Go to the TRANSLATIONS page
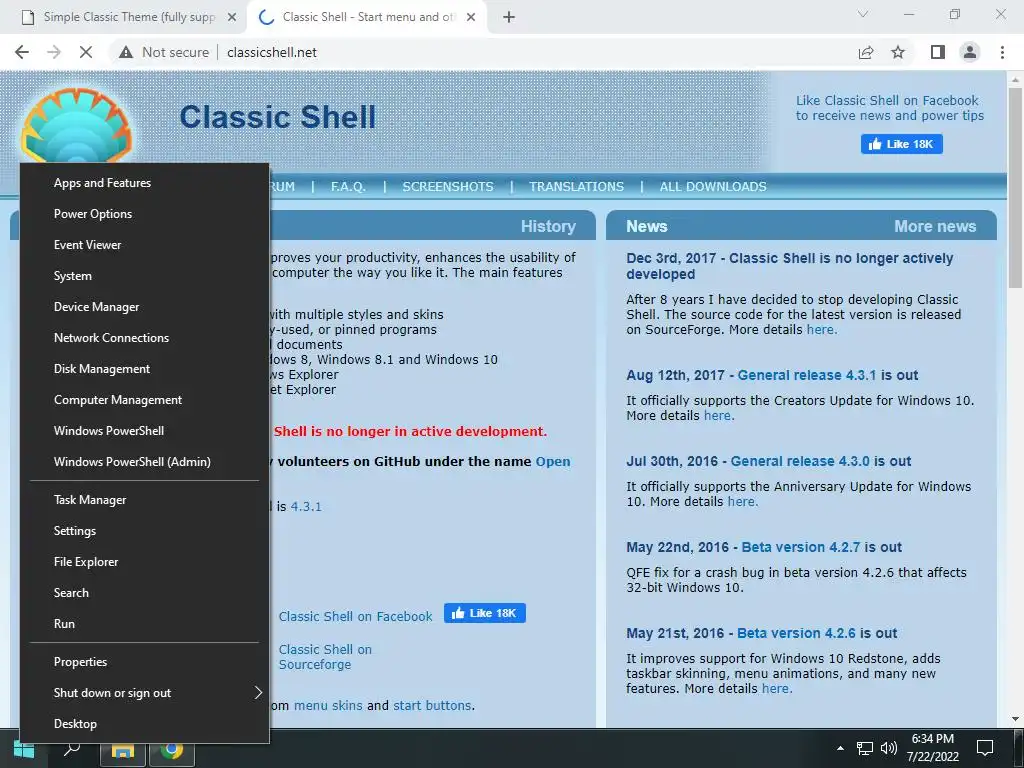 tap(577, 187)
